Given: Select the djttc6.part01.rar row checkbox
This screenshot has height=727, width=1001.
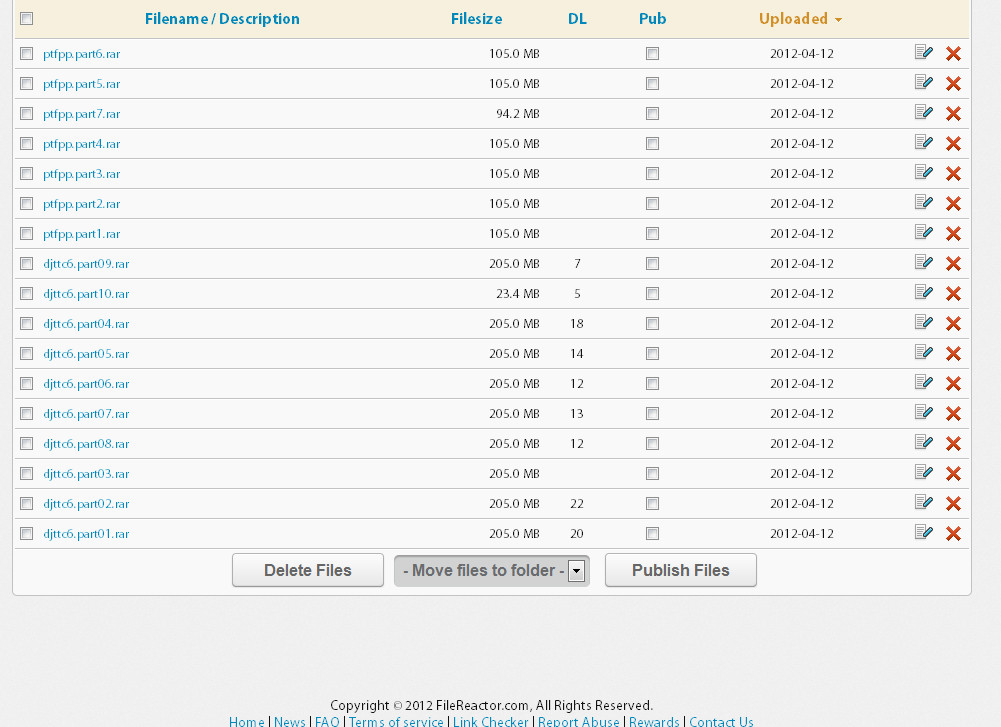Looking at the screenshot, I should click(x=26, y=534).
